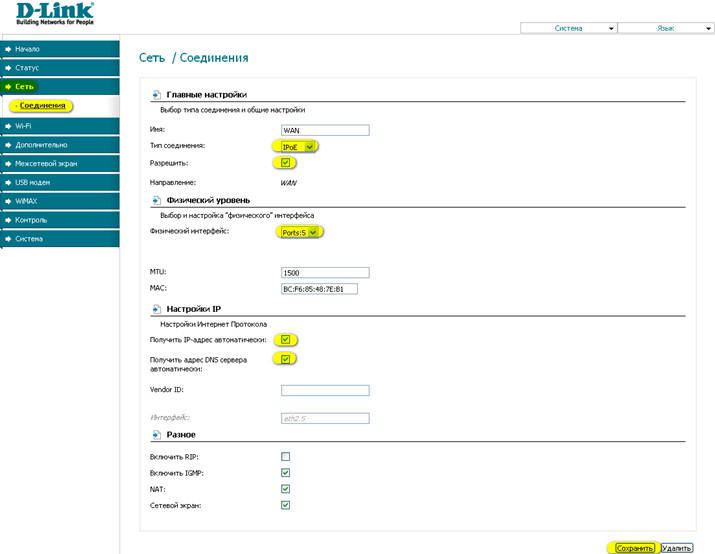Uncheck Получить IP-адрес автоматически

point(286,340)
